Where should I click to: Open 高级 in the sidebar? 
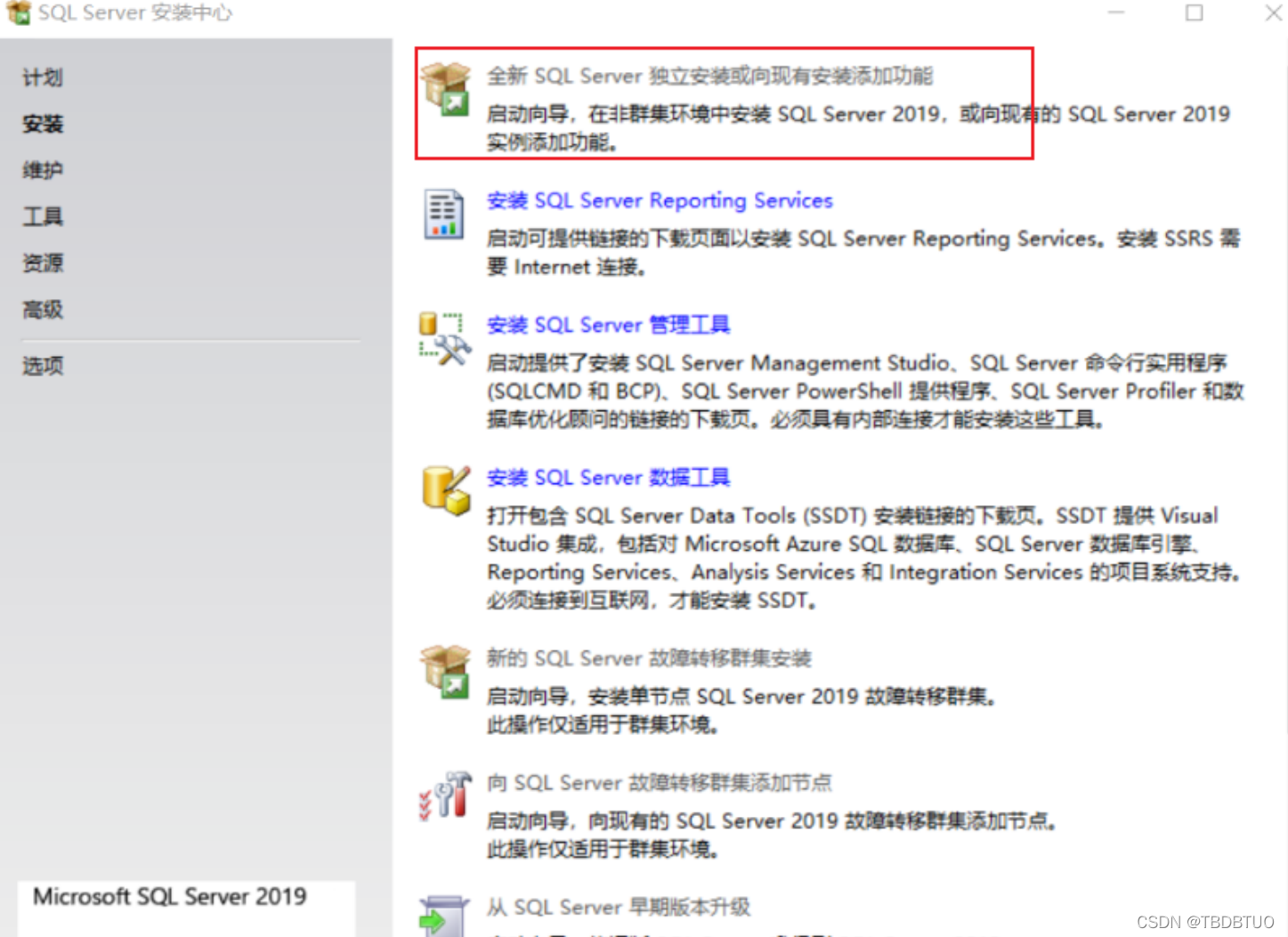pyautogui.click(x=43, y=310)
